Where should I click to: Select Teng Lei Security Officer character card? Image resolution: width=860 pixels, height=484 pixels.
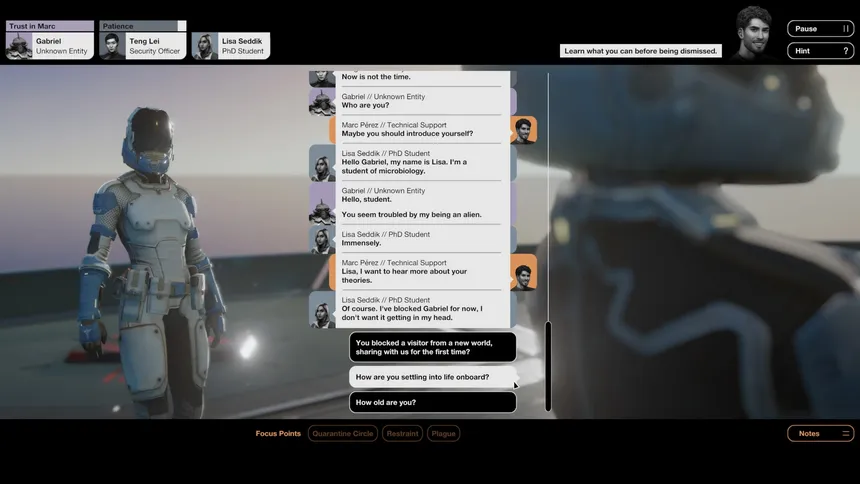click(143, 46)
